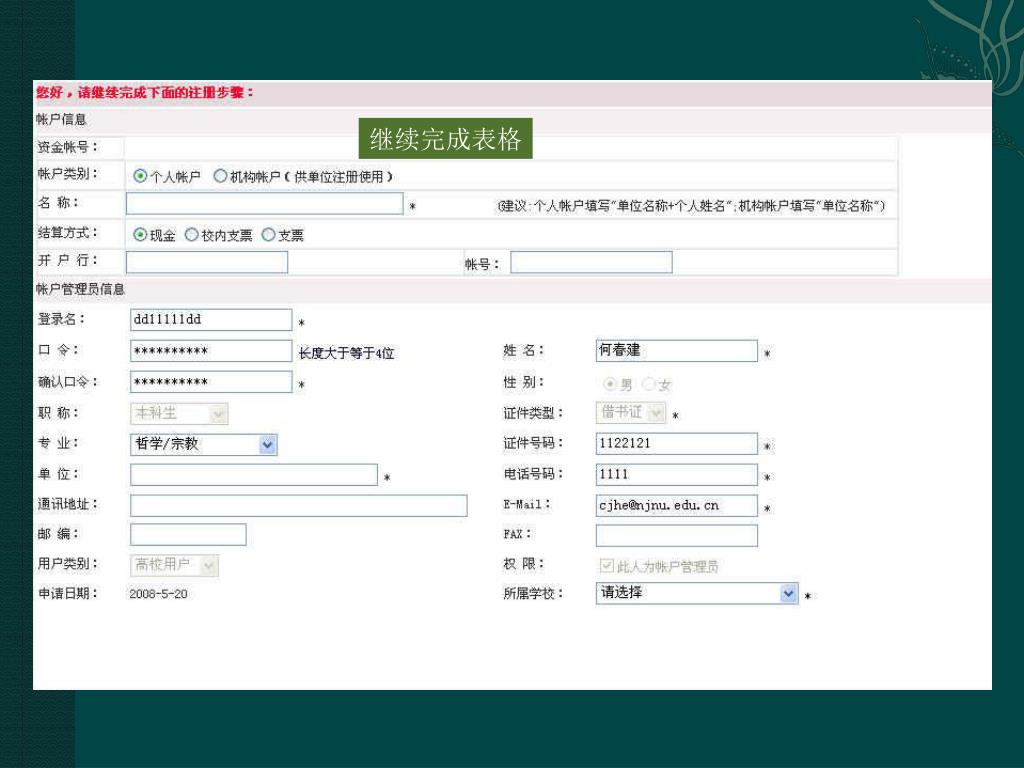Click the 口令 password field
1024x768 pixels.
point(211,351)
